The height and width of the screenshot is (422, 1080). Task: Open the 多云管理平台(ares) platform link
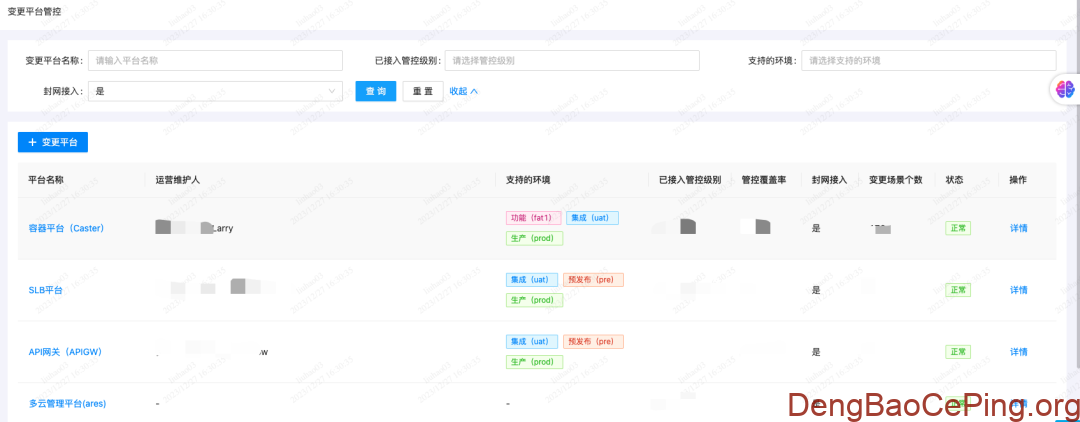(68, 403)
